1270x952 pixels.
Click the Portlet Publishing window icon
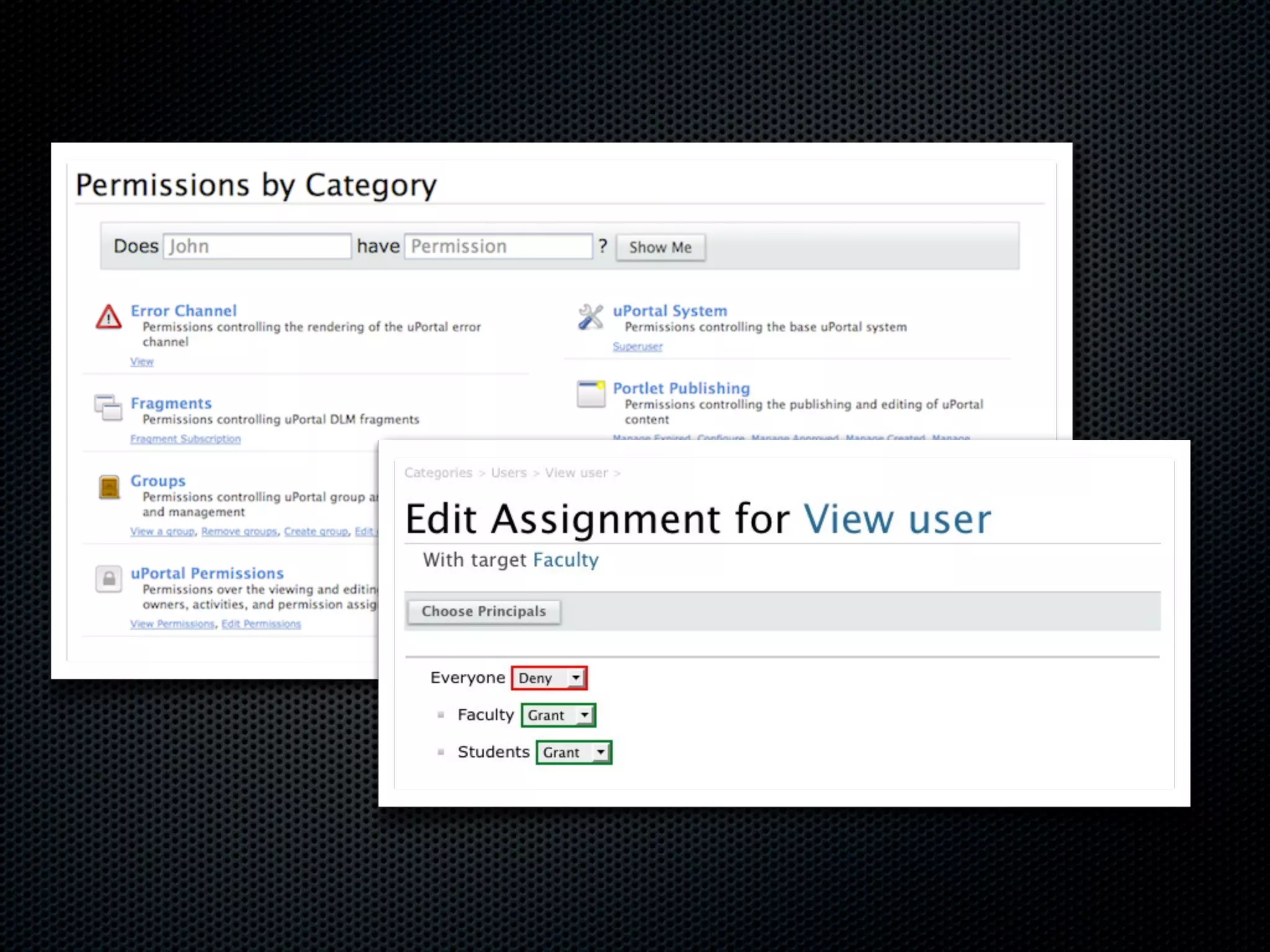click(591, 394)
